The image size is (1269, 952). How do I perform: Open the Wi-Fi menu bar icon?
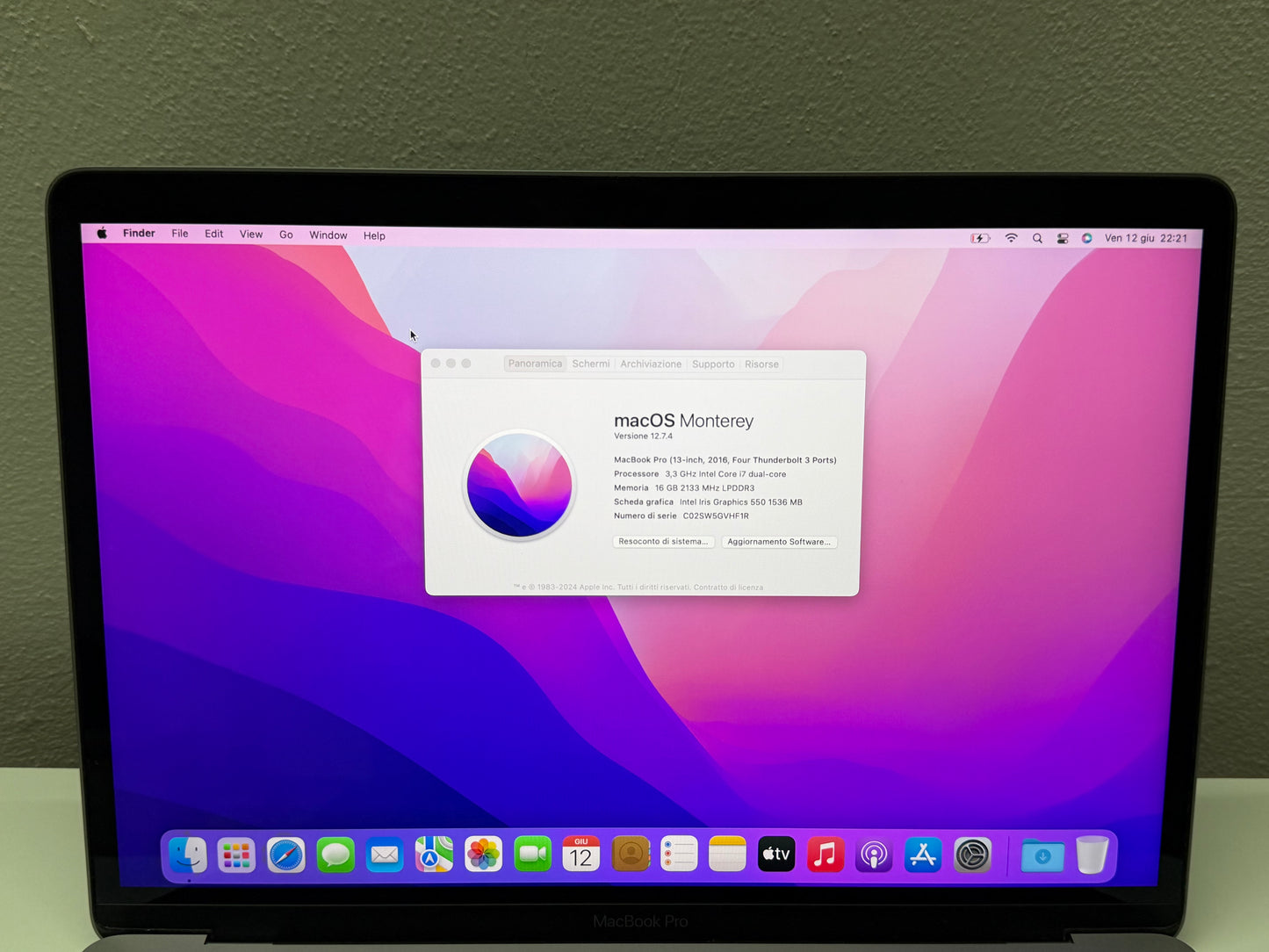1012,238
